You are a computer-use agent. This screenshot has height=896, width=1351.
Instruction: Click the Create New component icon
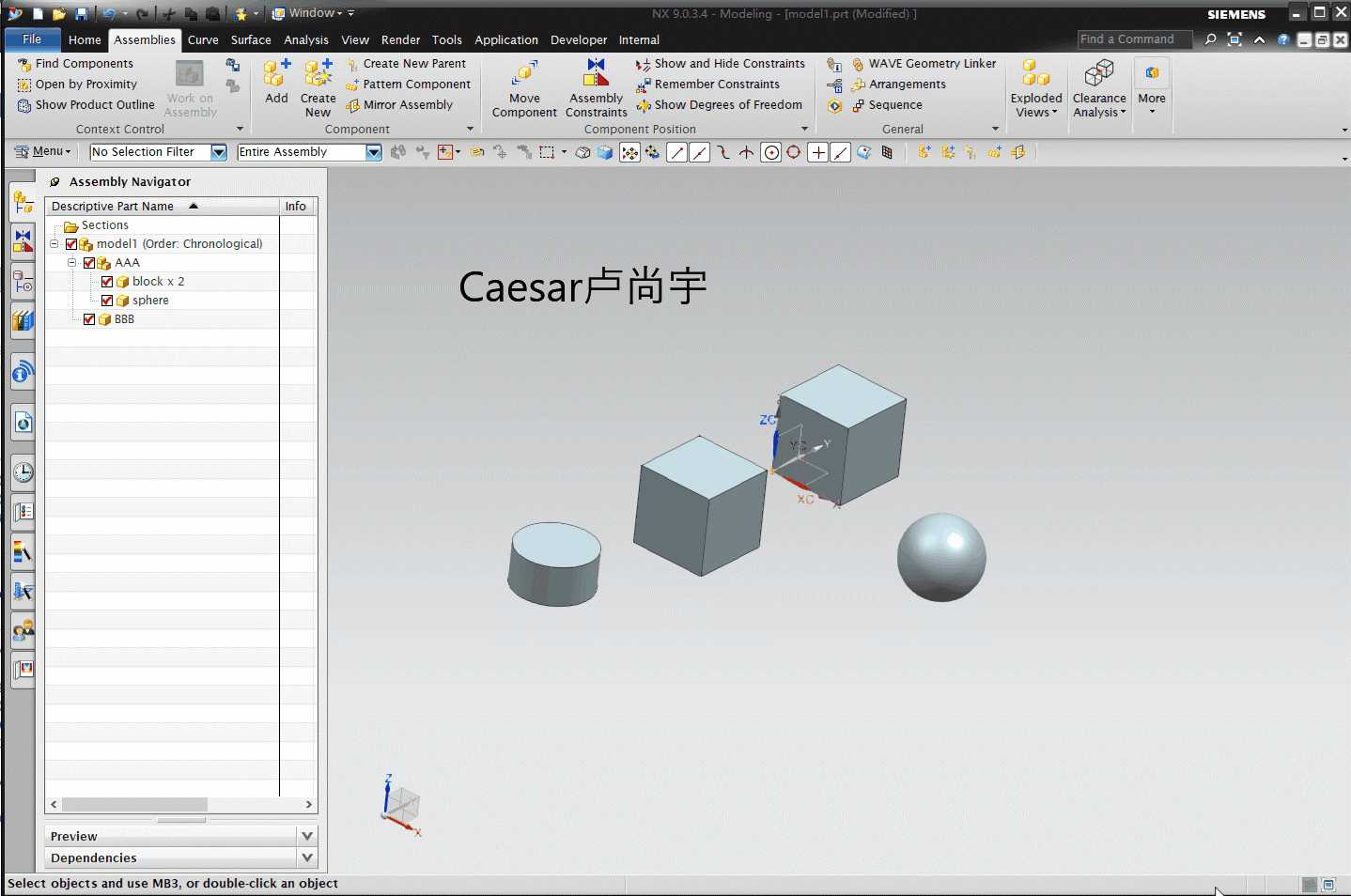(x=318, y=73)
